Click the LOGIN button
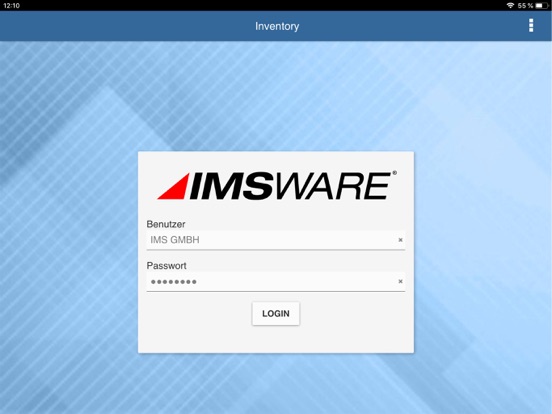Viewport: 552px width, 414px height. [276, 313]
